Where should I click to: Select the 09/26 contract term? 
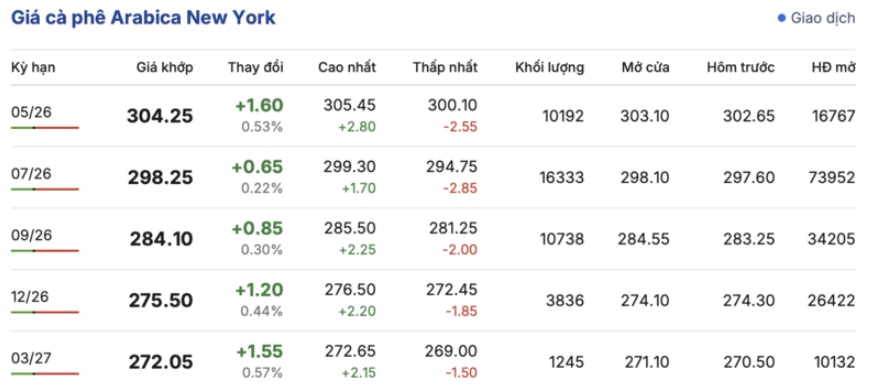pos(31,236)
